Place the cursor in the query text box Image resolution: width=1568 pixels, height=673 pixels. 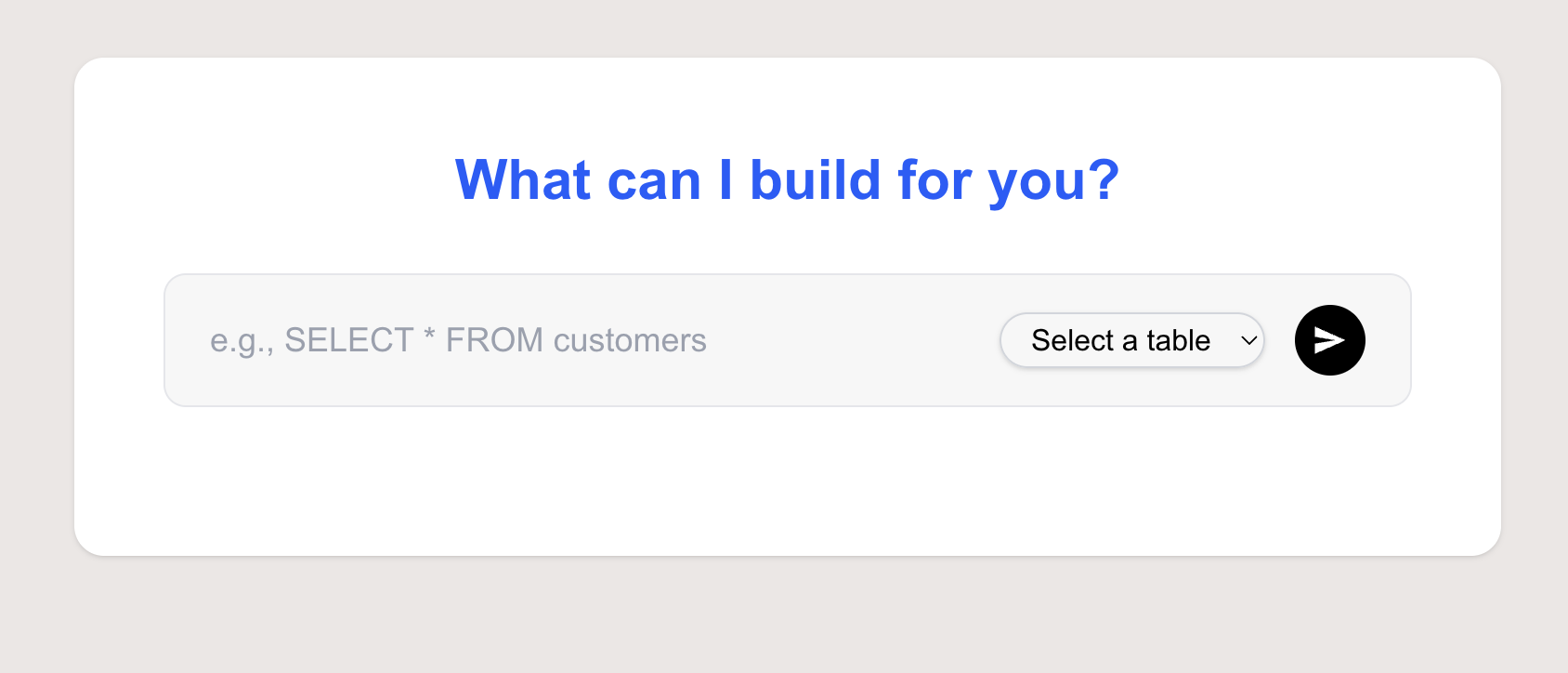click(x=595, y=340)
